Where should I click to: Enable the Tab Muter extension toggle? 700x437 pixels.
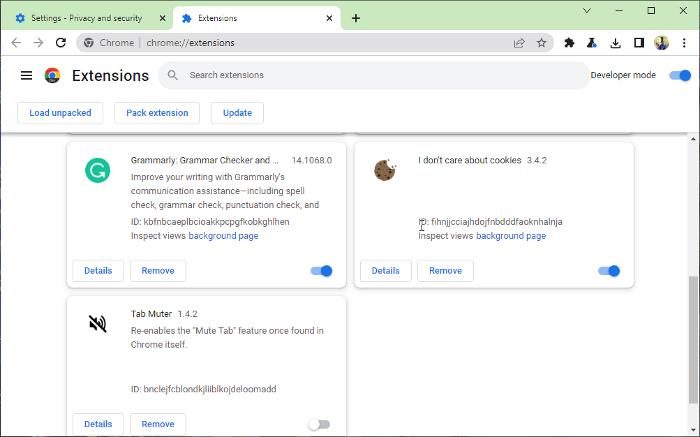tap(319, 424)
